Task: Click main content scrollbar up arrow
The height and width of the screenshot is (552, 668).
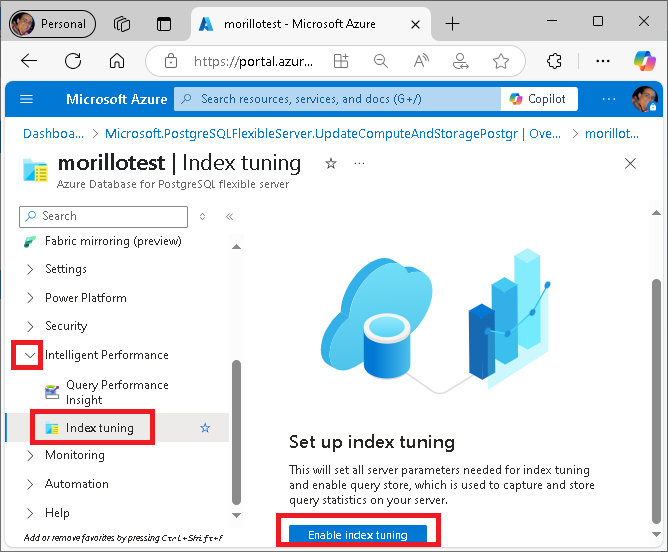Action: [x=656, y=213]
